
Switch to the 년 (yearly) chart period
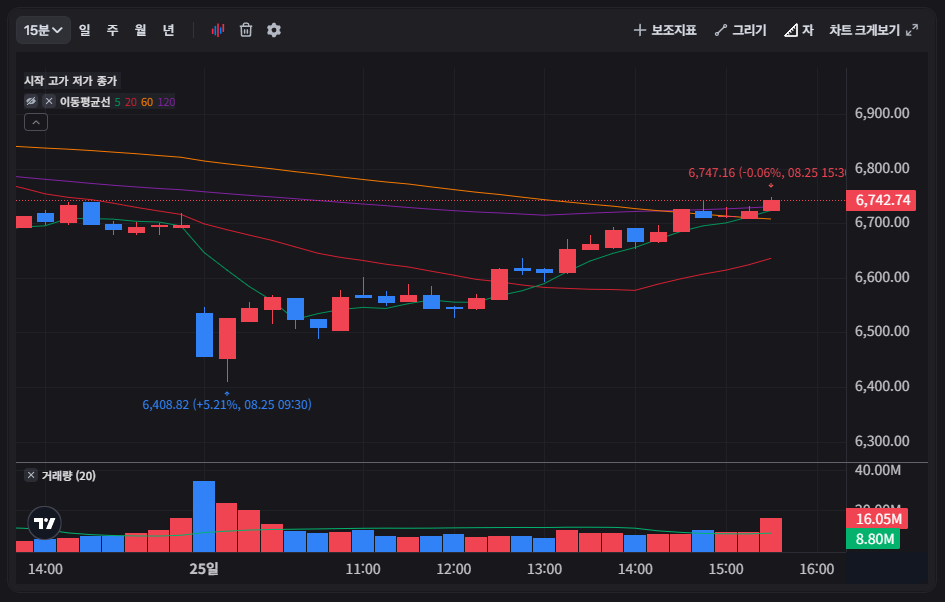click(169, 30)
